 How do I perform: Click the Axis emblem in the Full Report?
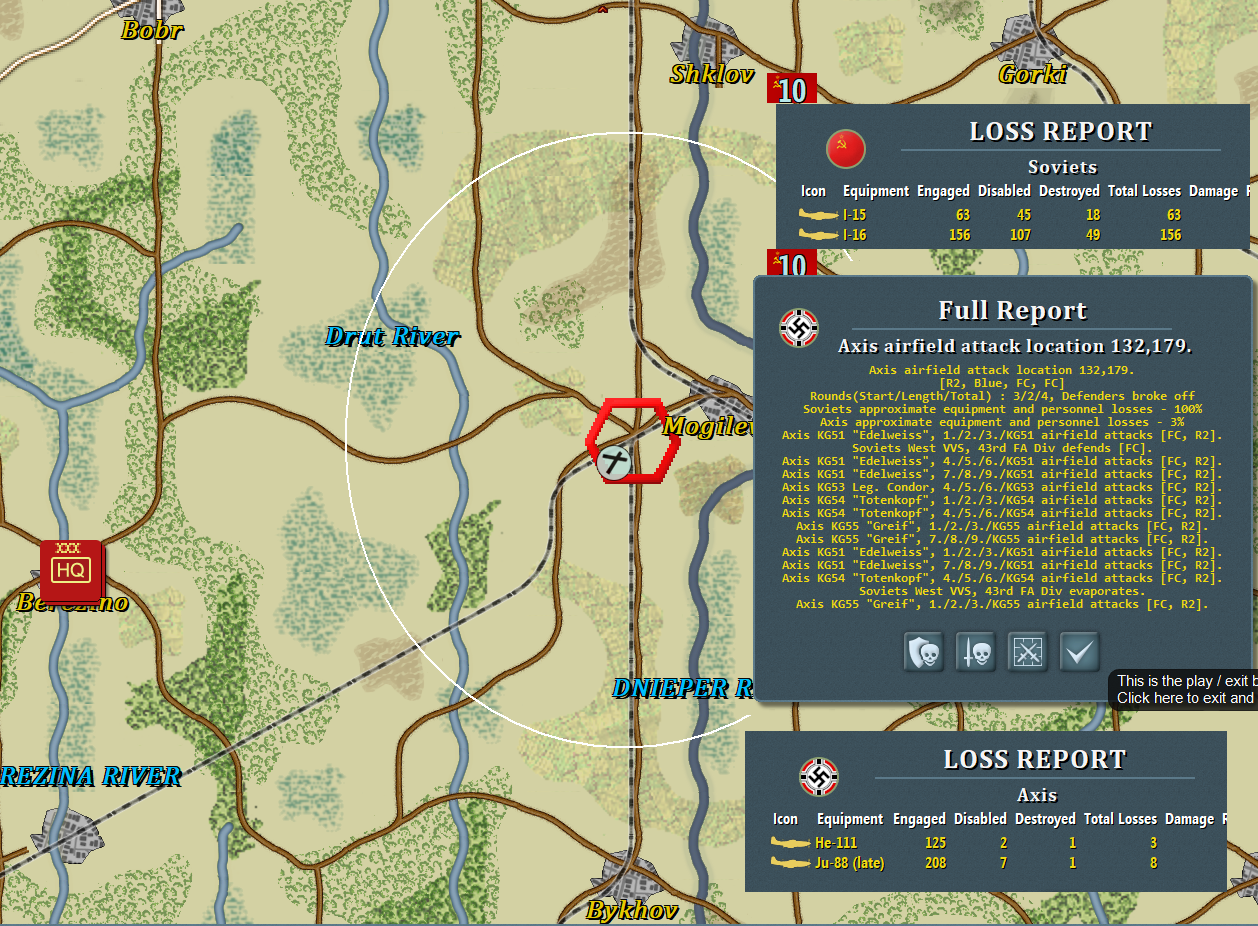tap(799, 327)
